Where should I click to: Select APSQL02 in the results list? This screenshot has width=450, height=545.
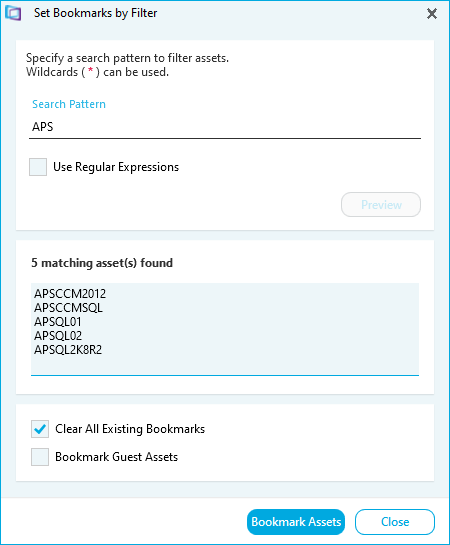tap(58, 335)
